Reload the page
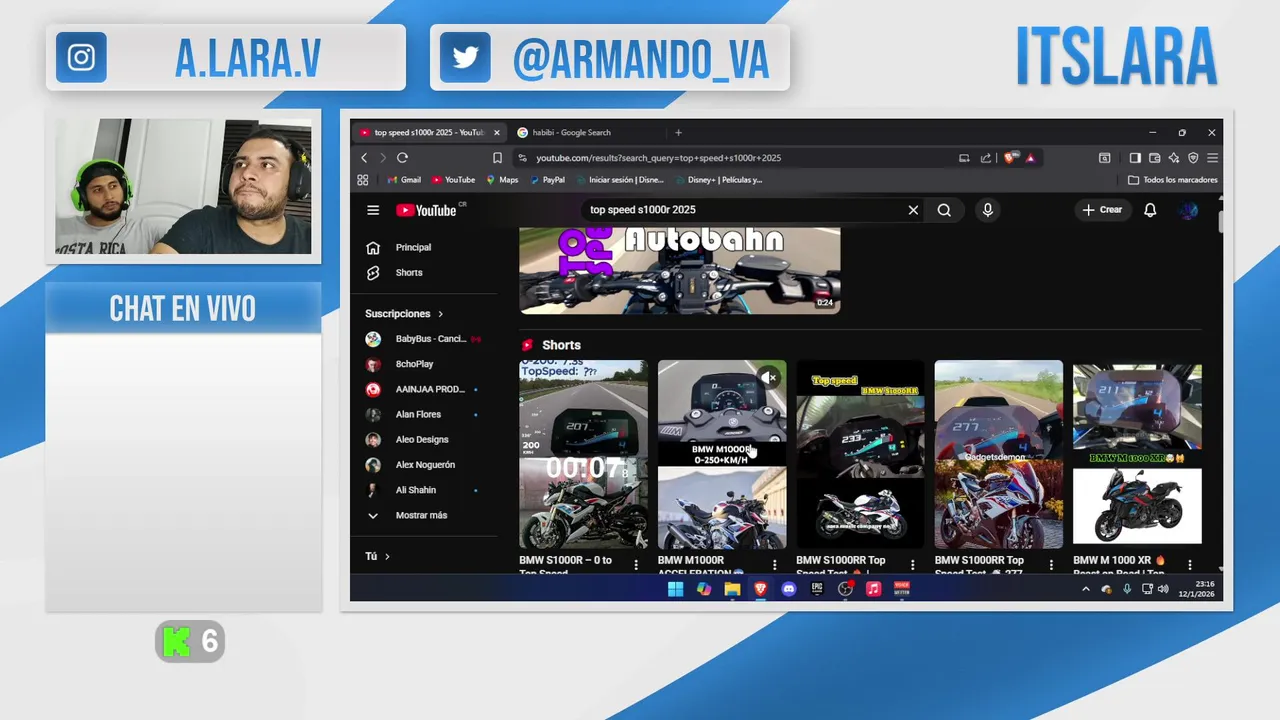This screenshot has height=720, width=1280. [402, 158]
